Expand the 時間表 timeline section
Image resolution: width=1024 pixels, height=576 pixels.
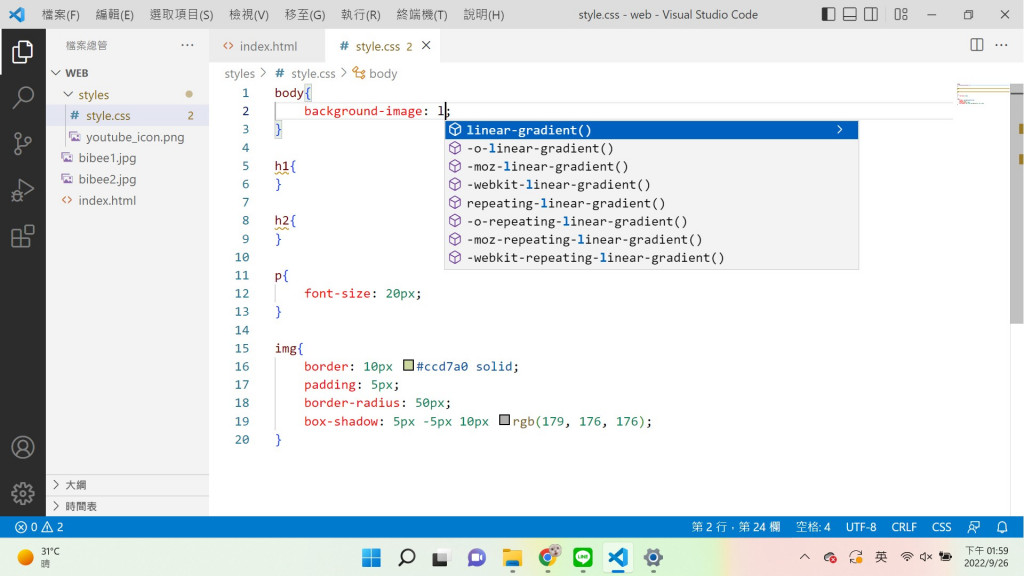point(127,506)
